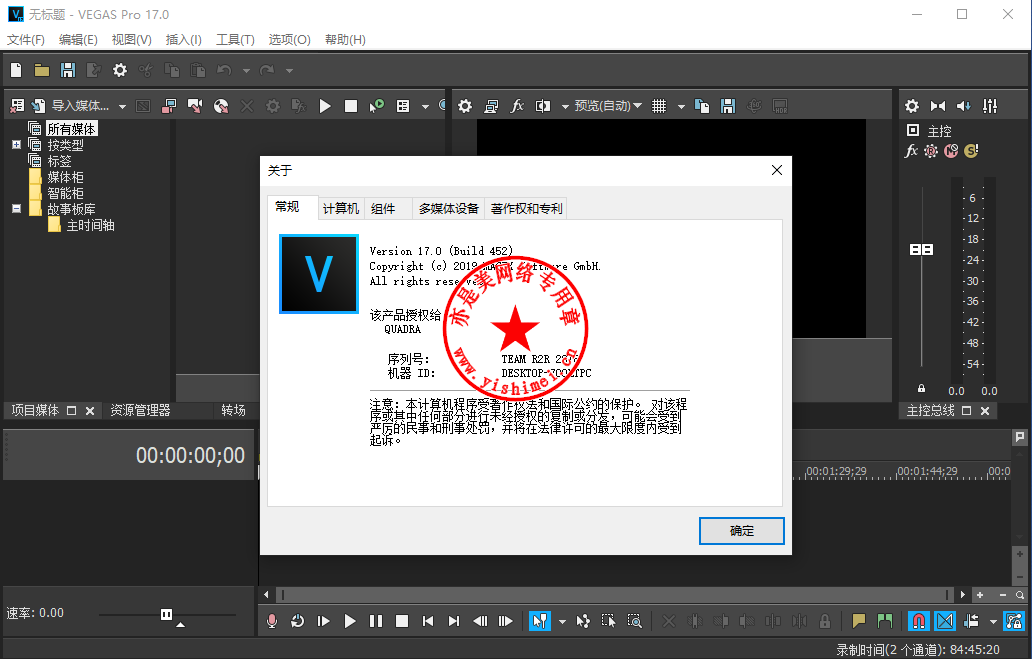The image size is (1032, 659).
Task: Open the split screen view dropdown arrow
Action: pos(565,107)
